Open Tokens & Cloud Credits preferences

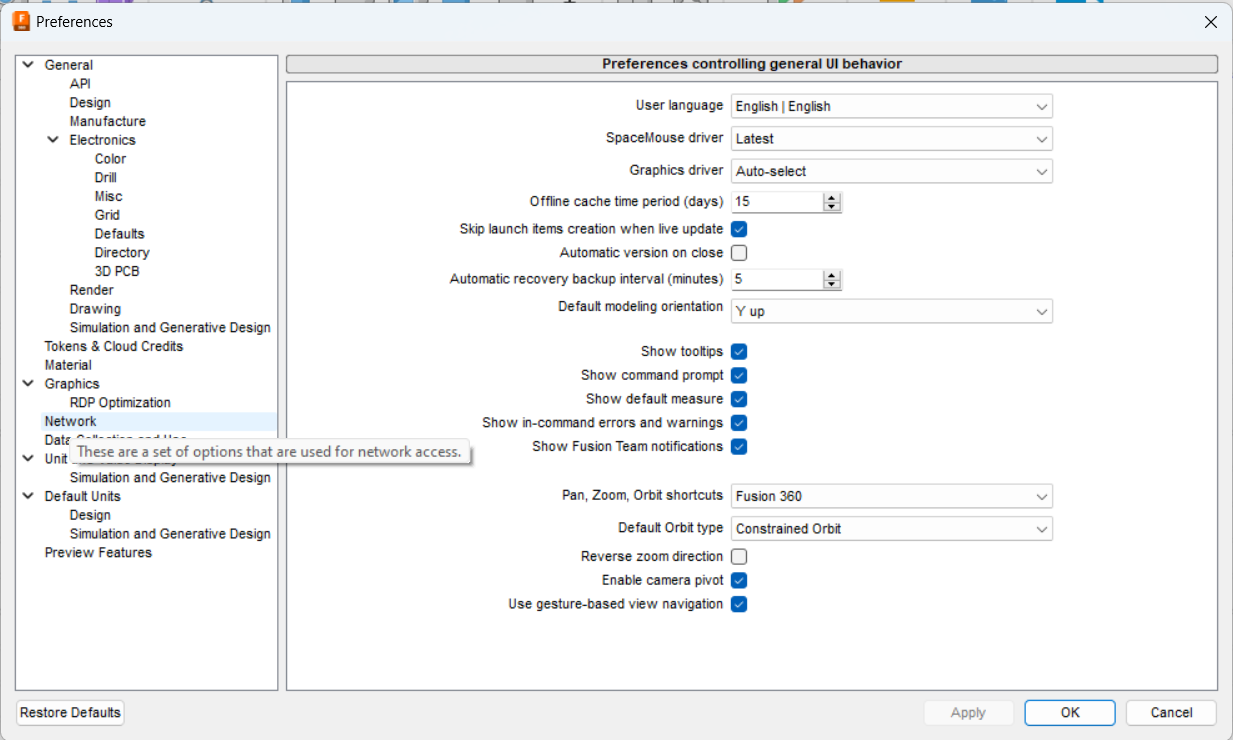click(114, 346)
